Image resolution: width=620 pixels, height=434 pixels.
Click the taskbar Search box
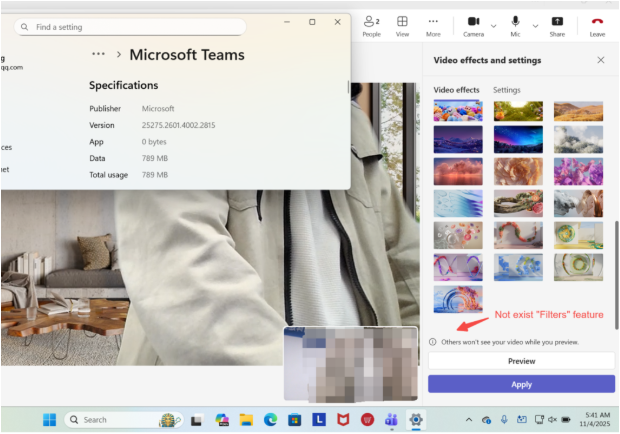click(124, 420)
